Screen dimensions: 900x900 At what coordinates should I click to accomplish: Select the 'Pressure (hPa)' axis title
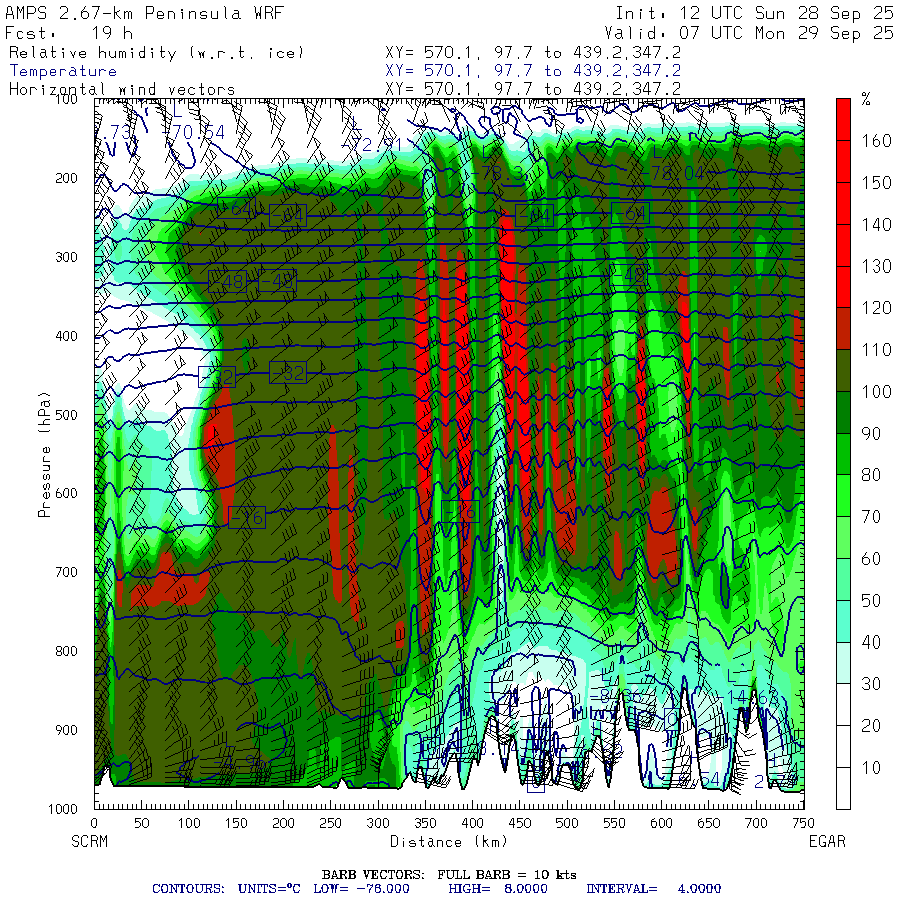44,455
